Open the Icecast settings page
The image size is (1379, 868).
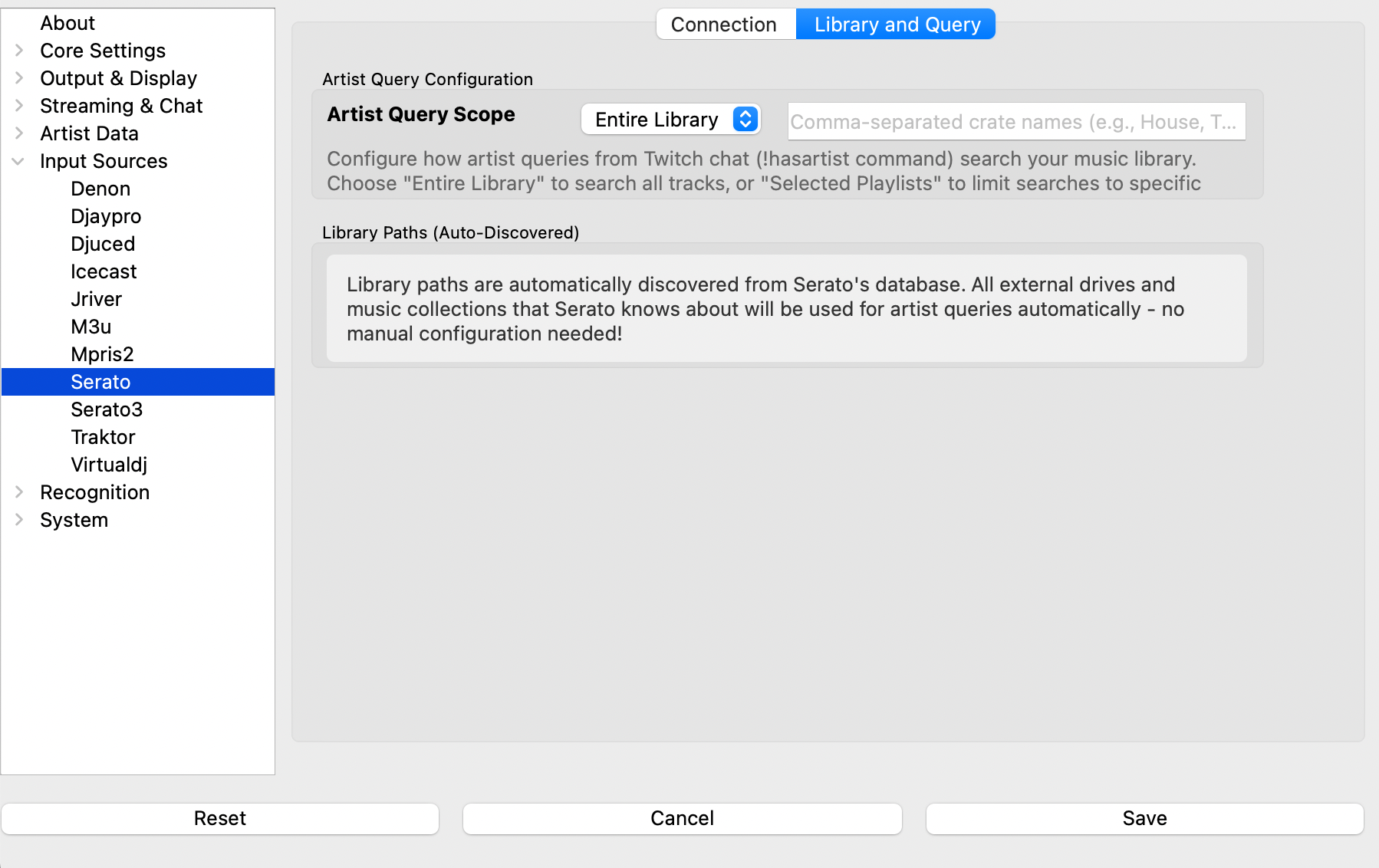pos(104,271)
